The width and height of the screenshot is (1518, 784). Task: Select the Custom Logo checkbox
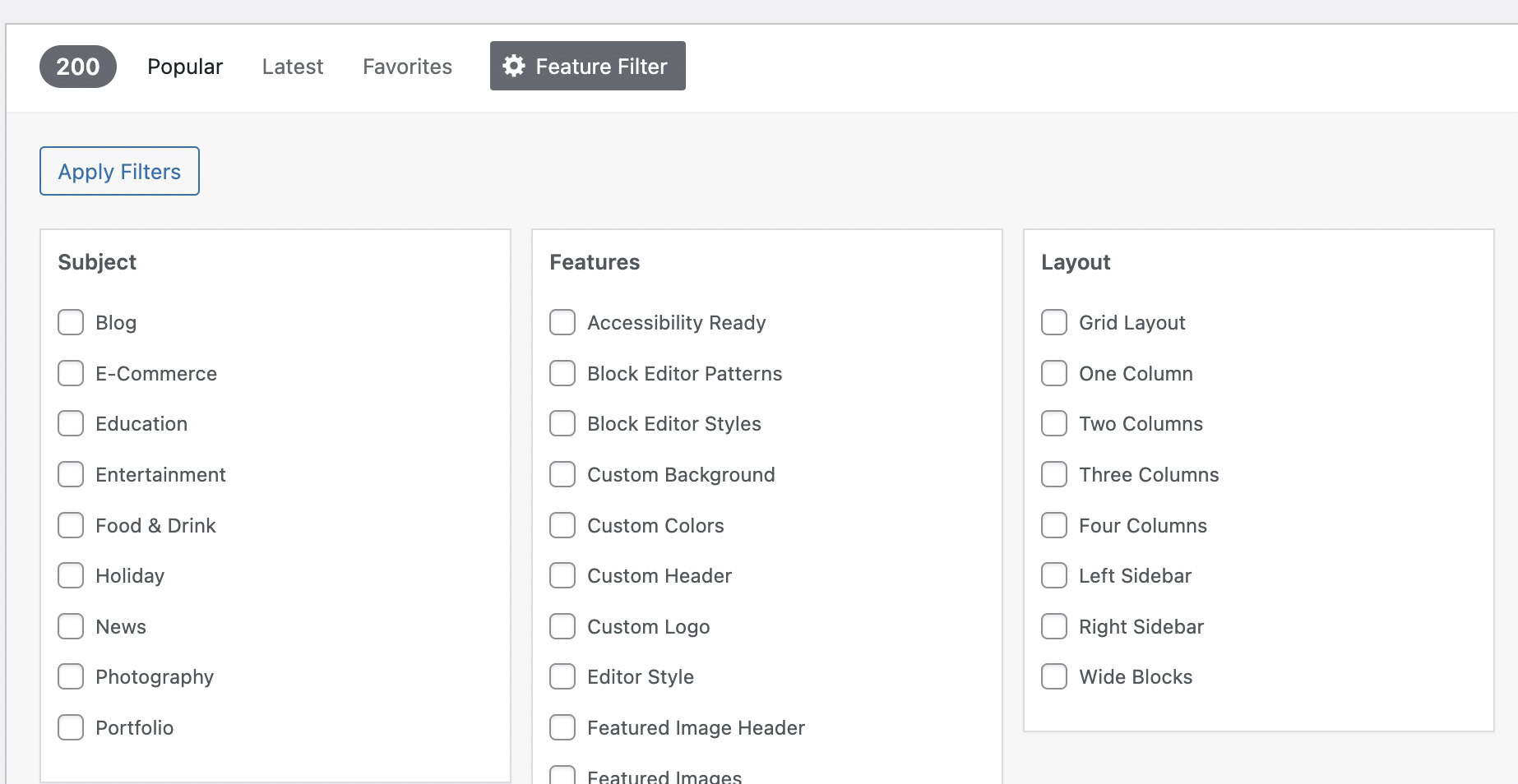pos(562,626)
